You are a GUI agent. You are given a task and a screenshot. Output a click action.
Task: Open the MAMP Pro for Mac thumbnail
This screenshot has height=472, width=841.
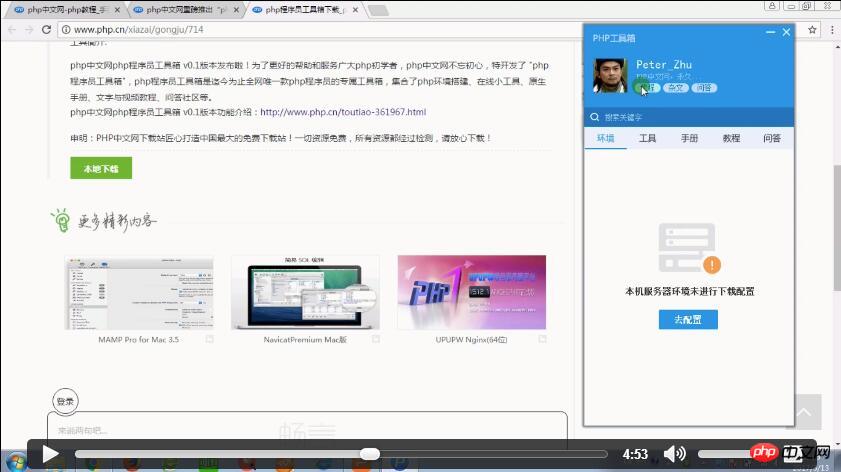coord(139,293)
